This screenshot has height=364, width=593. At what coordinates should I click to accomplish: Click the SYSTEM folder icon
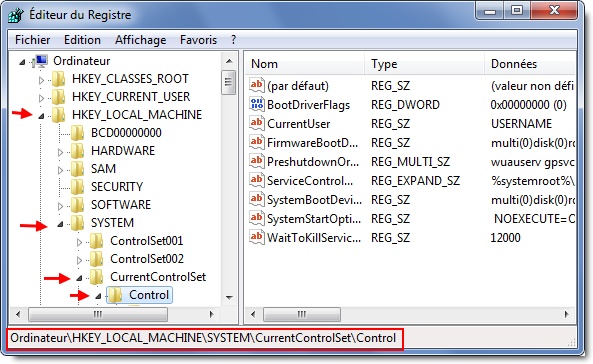(x=78, y=223)
